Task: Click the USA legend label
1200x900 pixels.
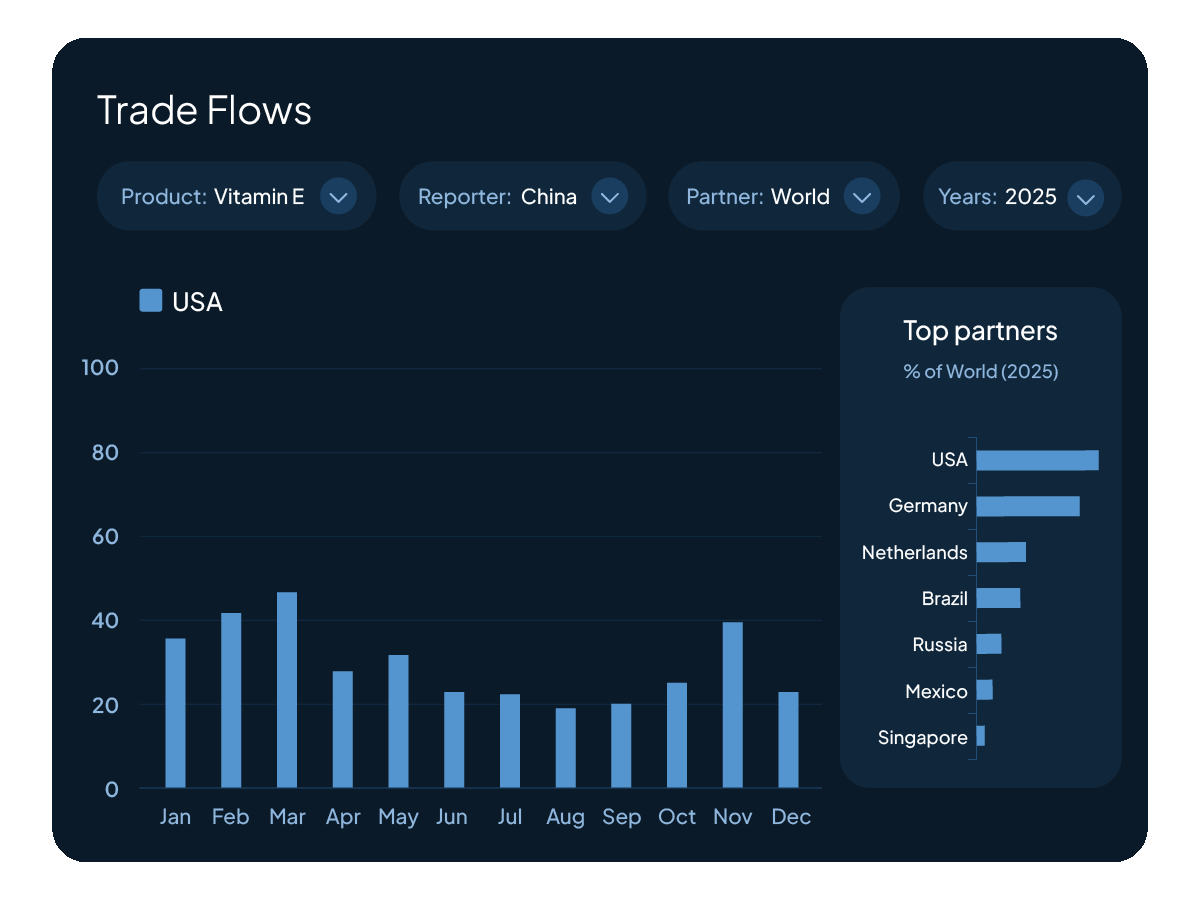Action: pyautogui.click(x=197, y=302)
